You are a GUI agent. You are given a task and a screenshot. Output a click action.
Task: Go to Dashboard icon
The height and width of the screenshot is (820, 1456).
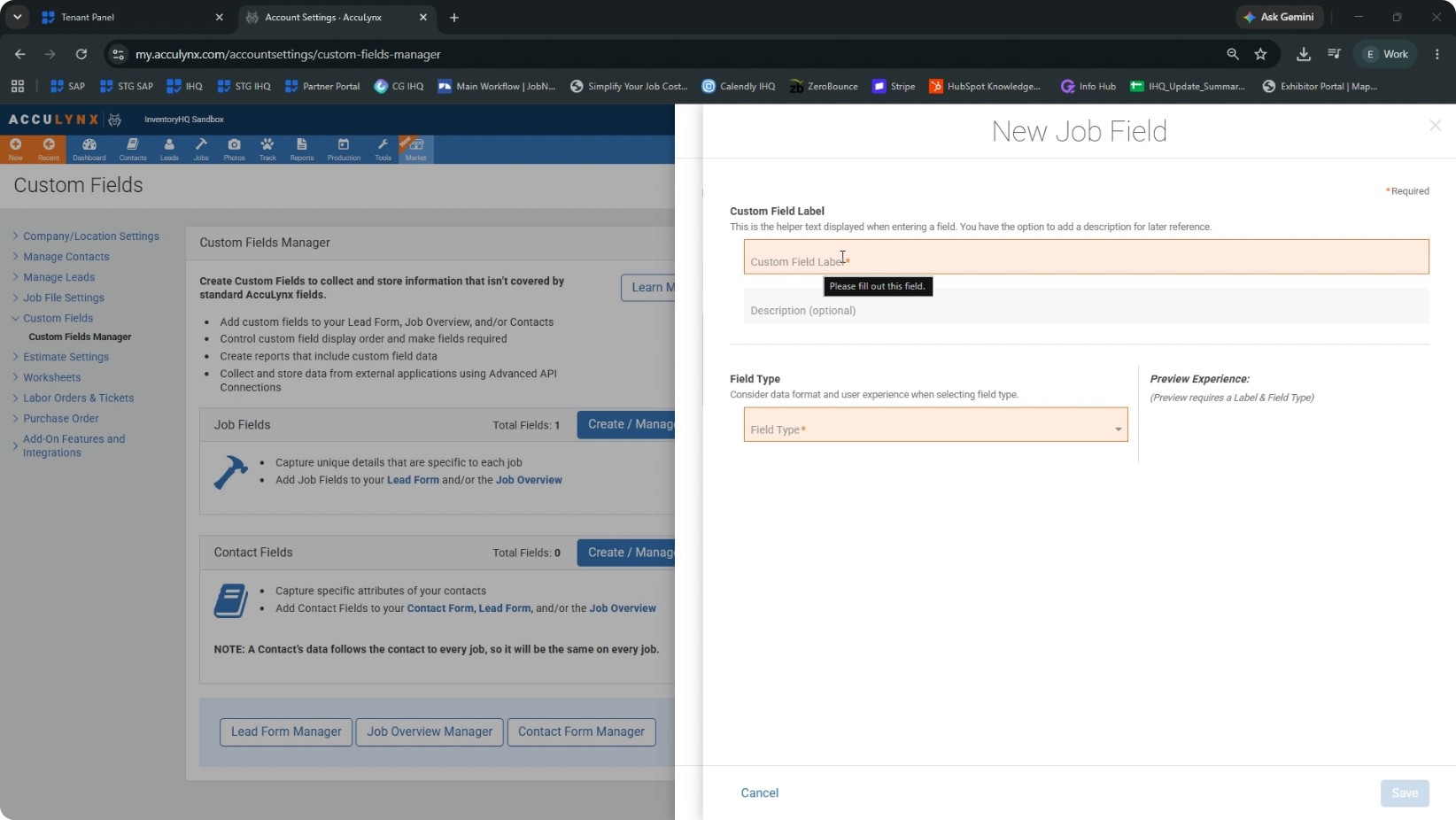[x=89, y=149]
